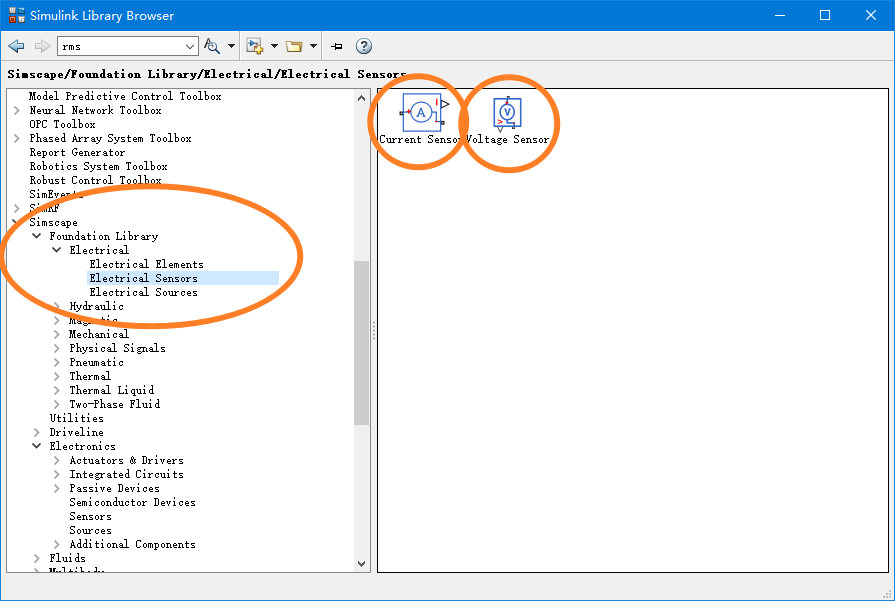Click the open folder icon
895x601 pixels.
pyautogui.click(x=294, y=46)
